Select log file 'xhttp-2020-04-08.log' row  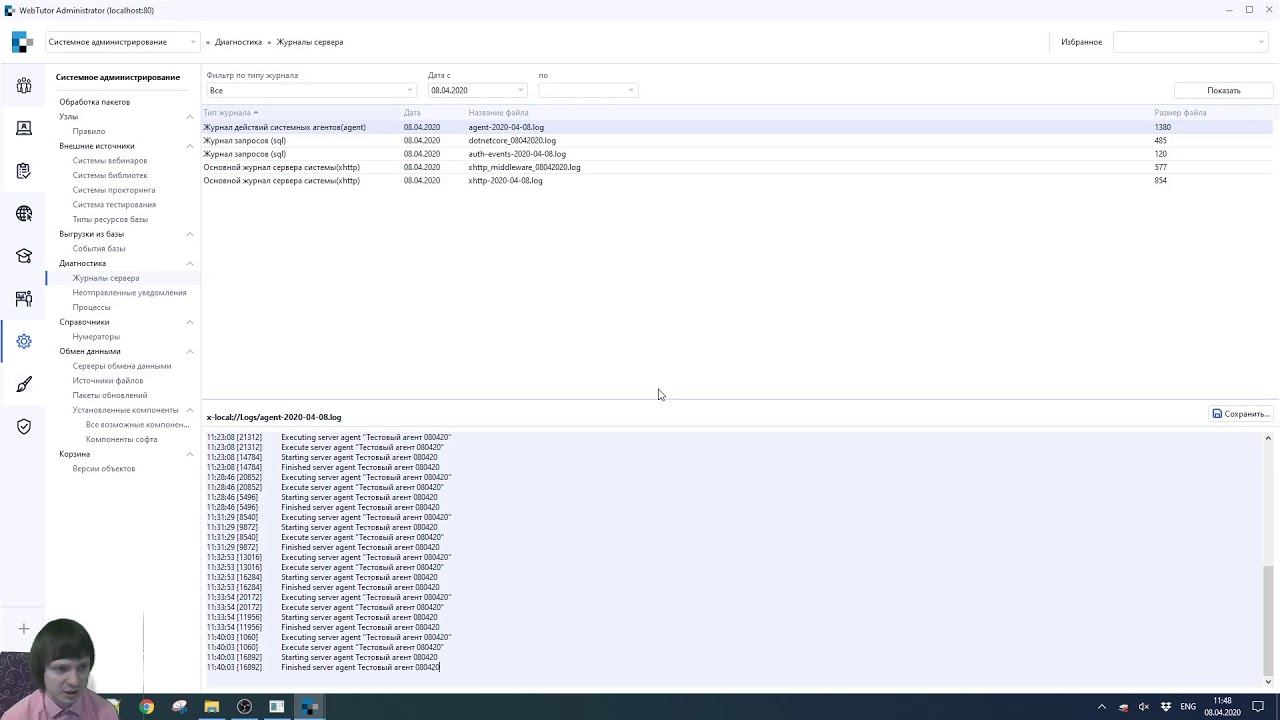737,181
